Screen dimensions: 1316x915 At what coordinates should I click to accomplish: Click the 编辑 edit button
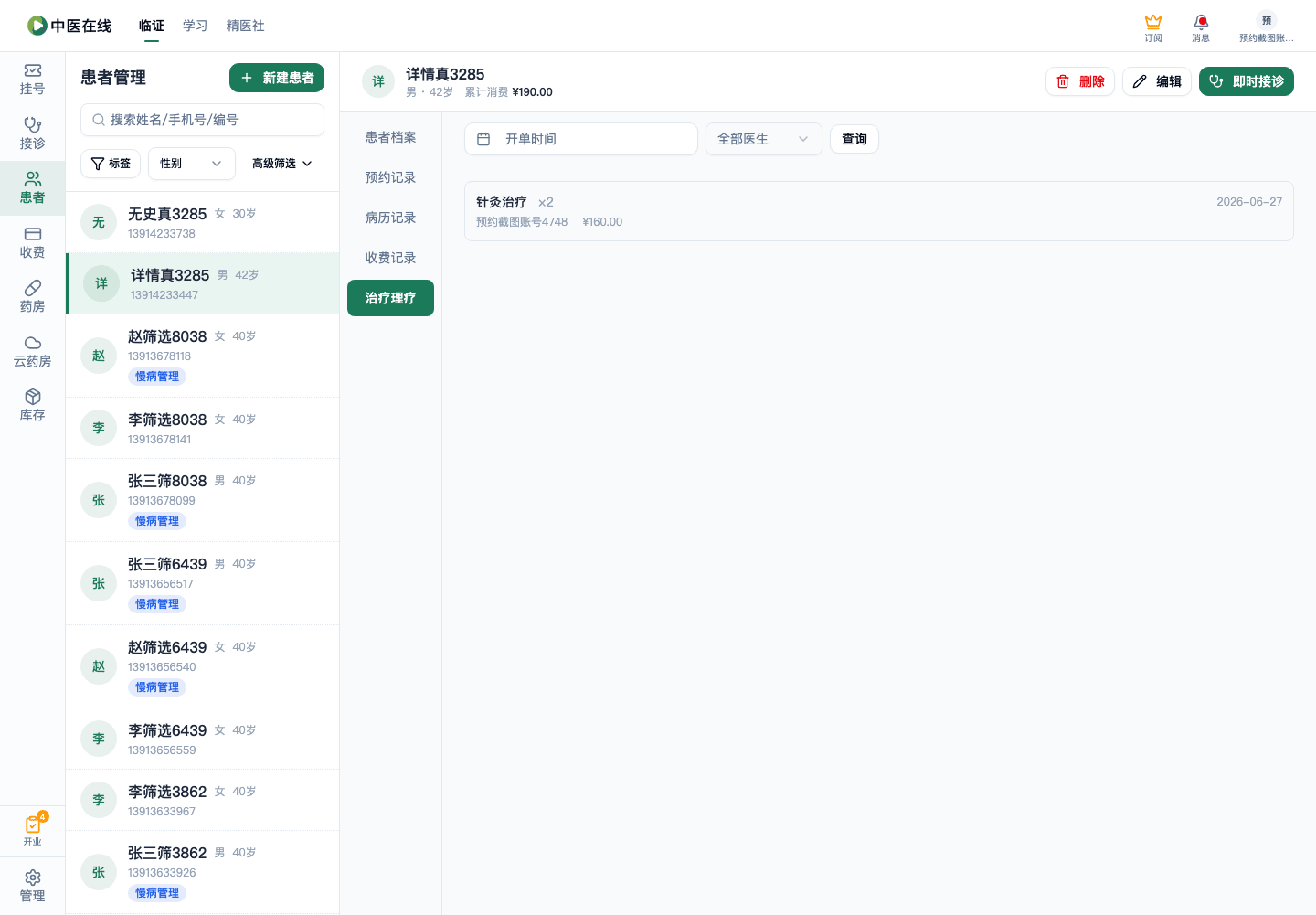(x=1157, y=81)
